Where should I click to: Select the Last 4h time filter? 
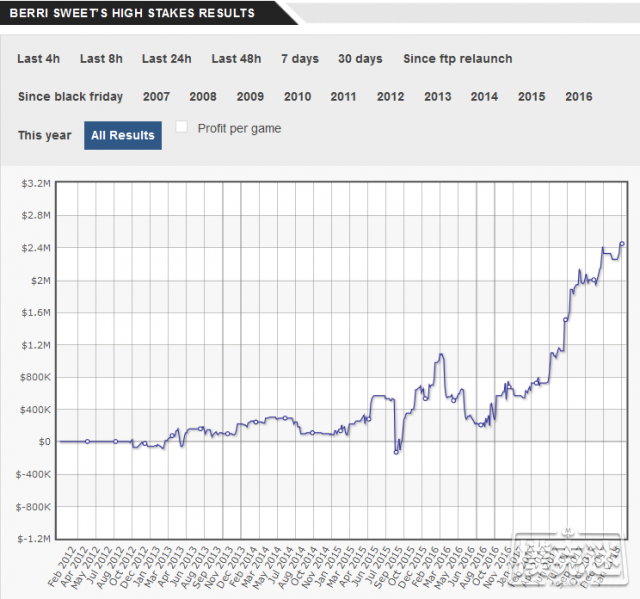(38, 59)
